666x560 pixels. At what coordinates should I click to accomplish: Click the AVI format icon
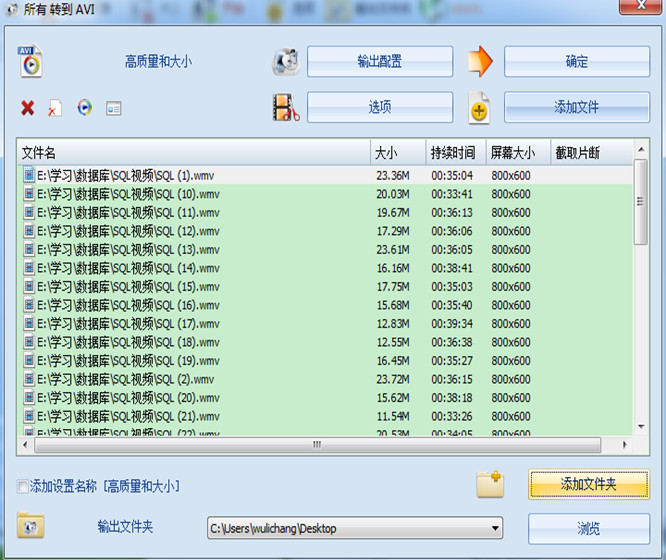tap(30, 62)
